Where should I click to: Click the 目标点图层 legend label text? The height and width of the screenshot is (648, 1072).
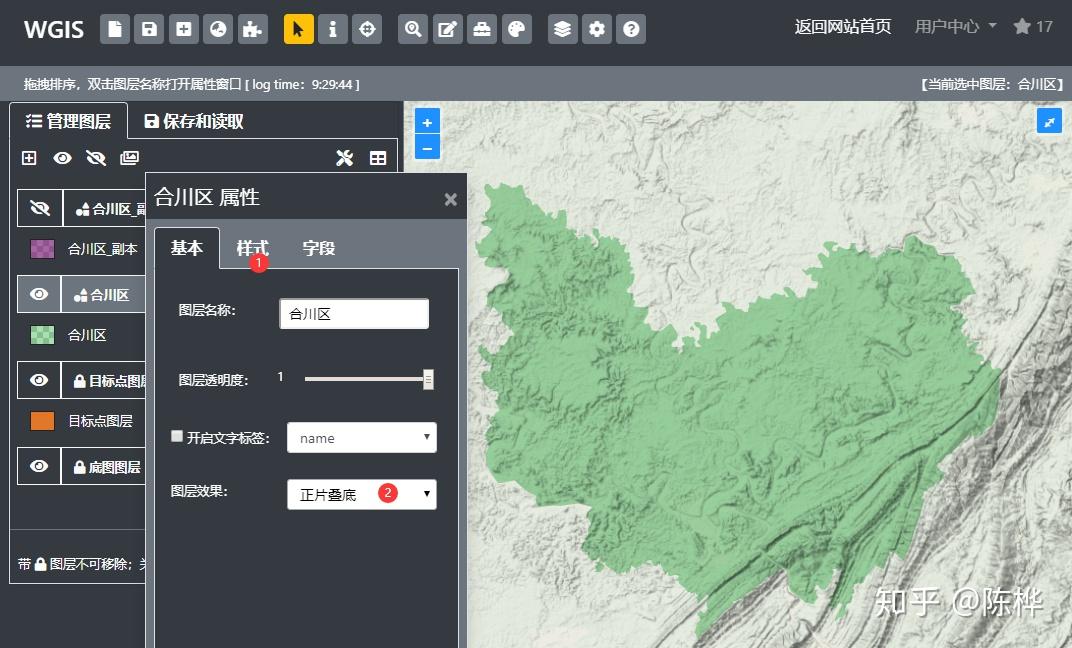coord(100,421)
